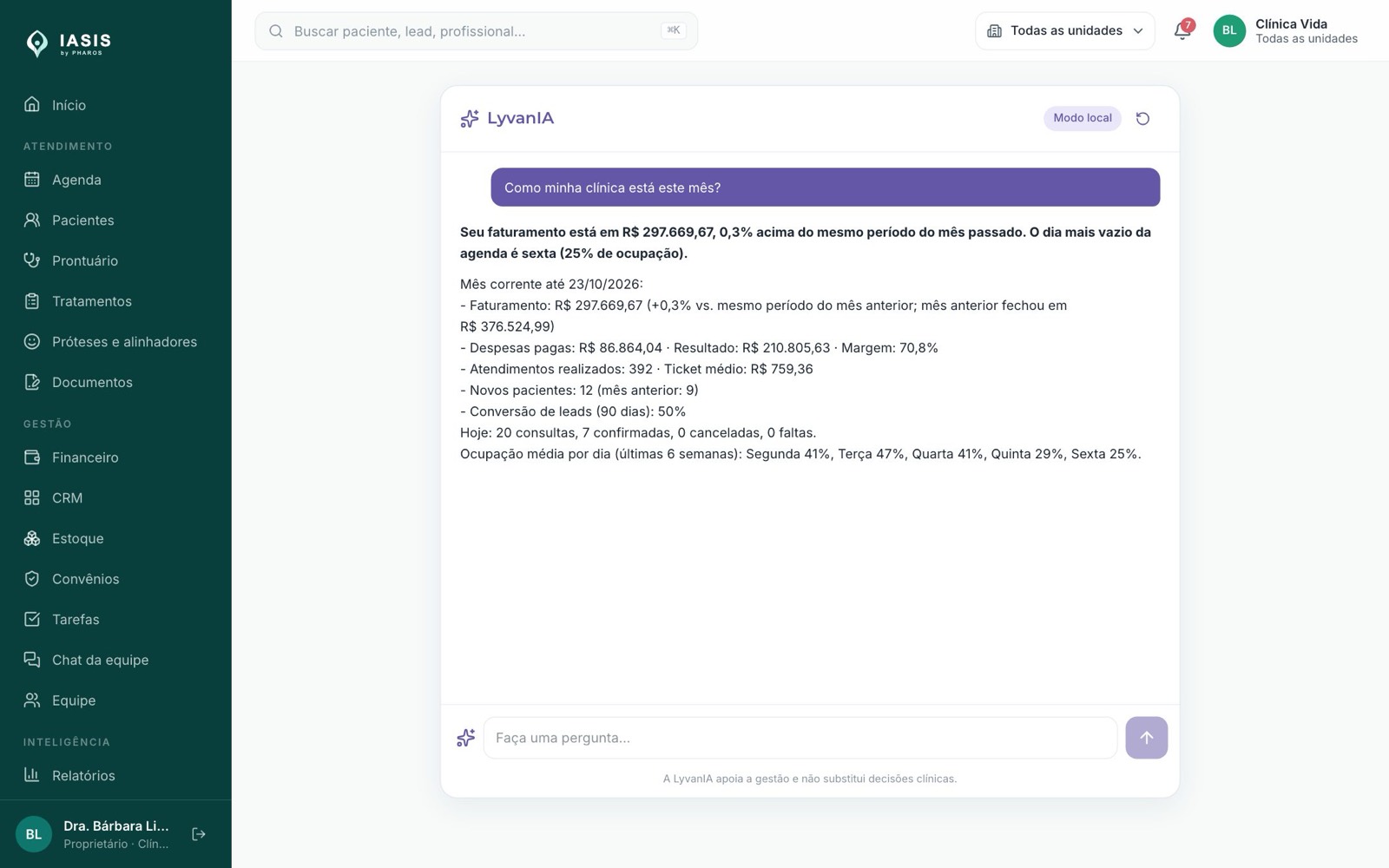
Task: Open notifications bell with 7 badge
Action: (1182, 30)
